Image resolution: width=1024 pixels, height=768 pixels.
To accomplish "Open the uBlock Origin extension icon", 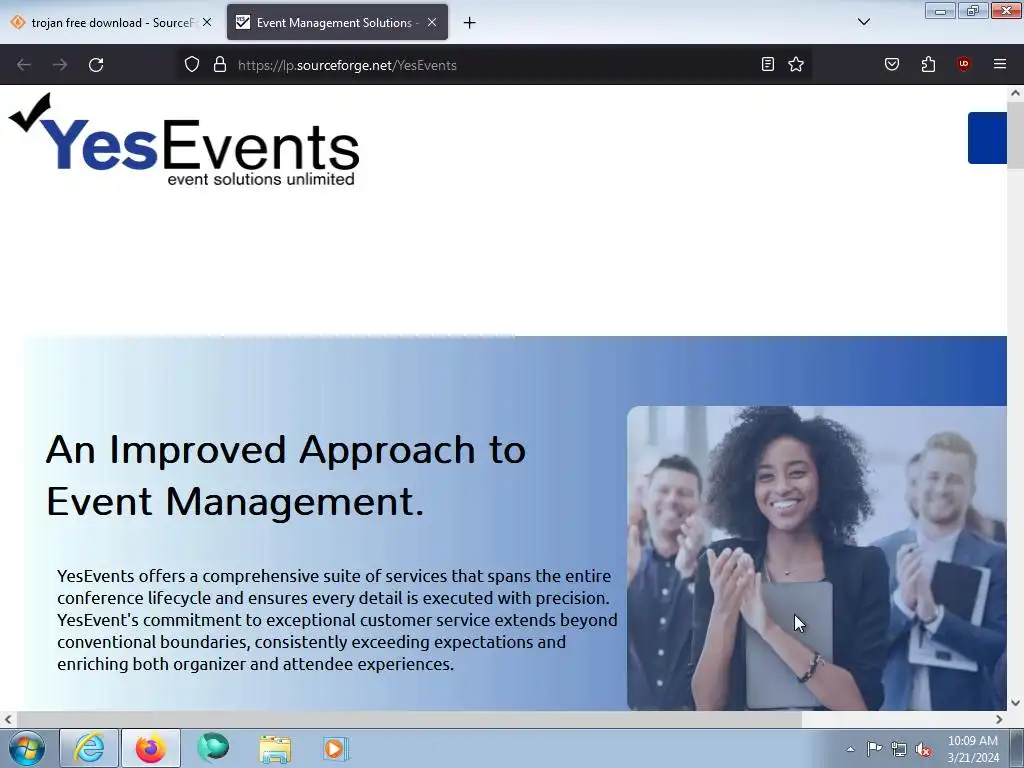I will click(x=963, y=64).
